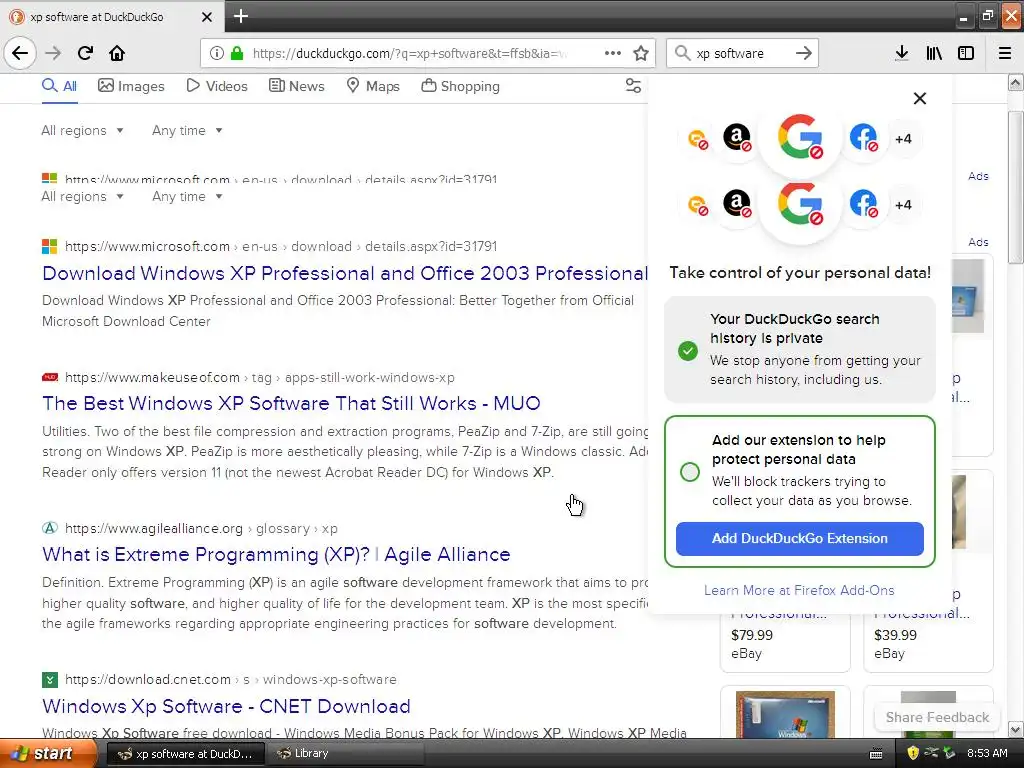
Task: Switch to the Images tab
Action: click(x=131, y=86)
